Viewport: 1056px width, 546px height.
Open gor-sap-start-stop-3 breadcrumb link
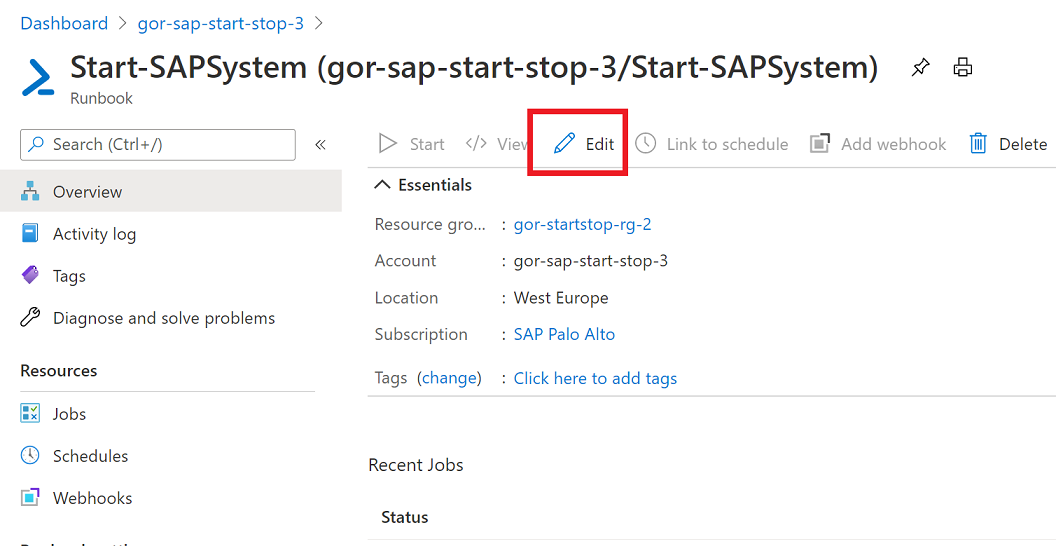[x=221, y=24]
